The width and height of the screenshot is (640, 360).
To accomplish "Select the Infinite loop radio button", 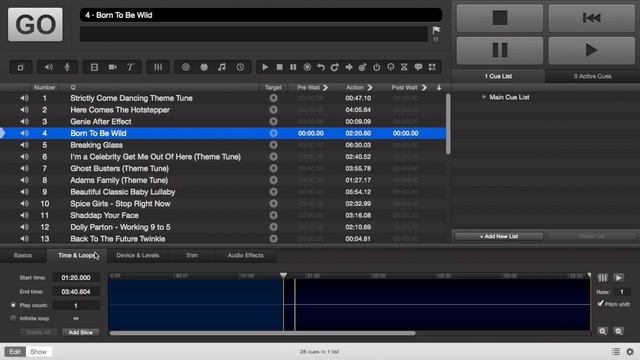I will coord(13,318).
